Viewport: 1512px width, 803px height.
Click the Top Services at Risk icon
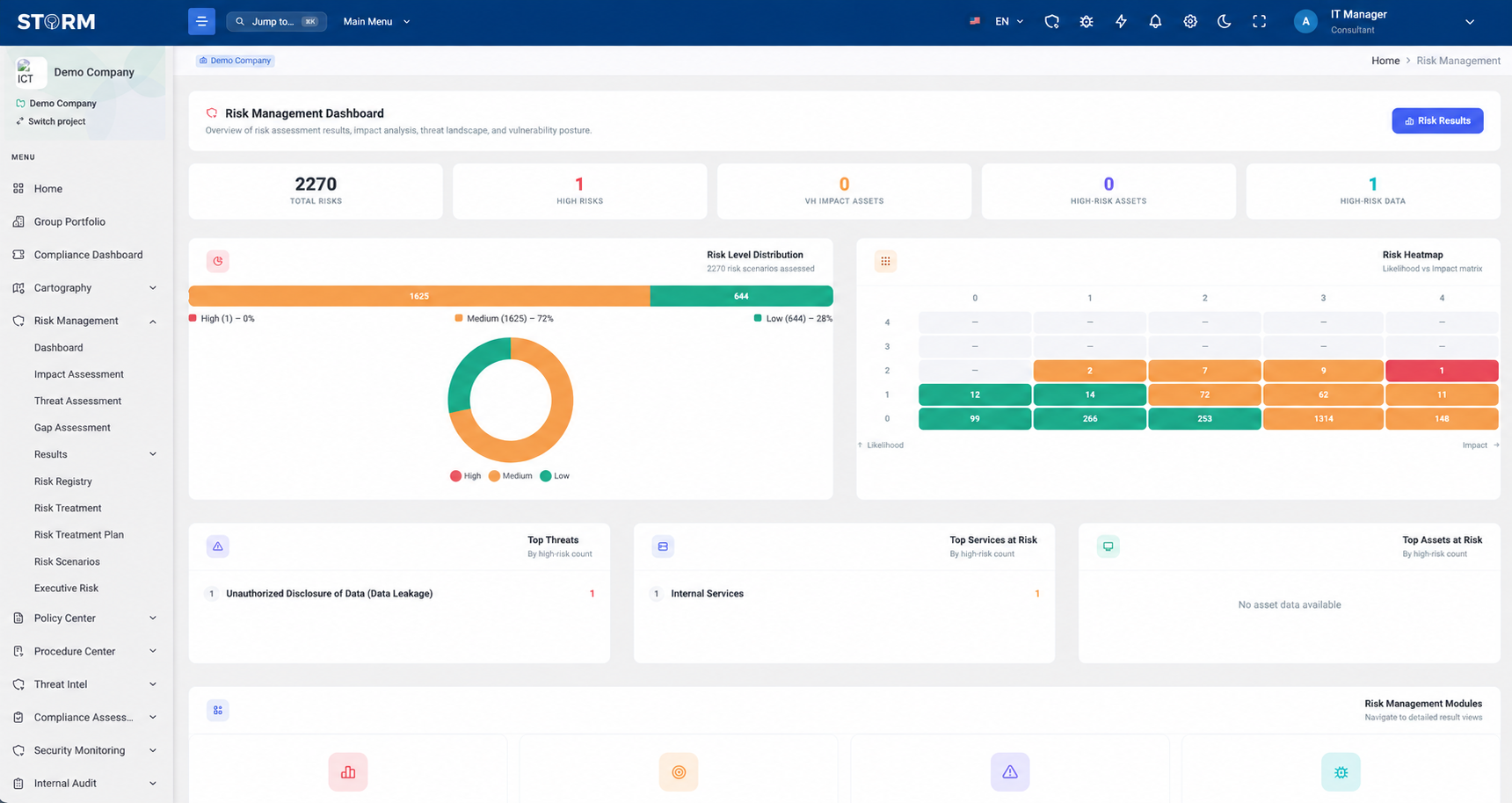point(663,546)
